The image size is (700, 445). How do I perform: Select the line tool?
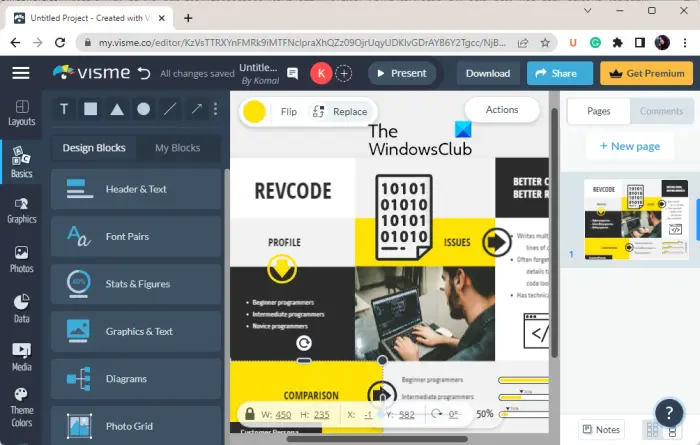click(x=170, y=109)
